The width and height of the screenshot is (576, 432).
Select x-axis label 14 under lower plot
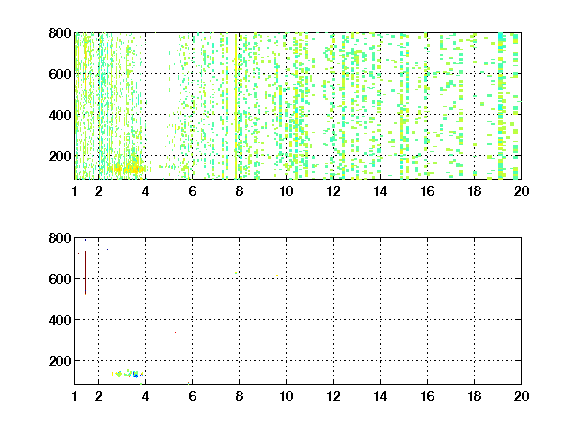pos(380,396)
